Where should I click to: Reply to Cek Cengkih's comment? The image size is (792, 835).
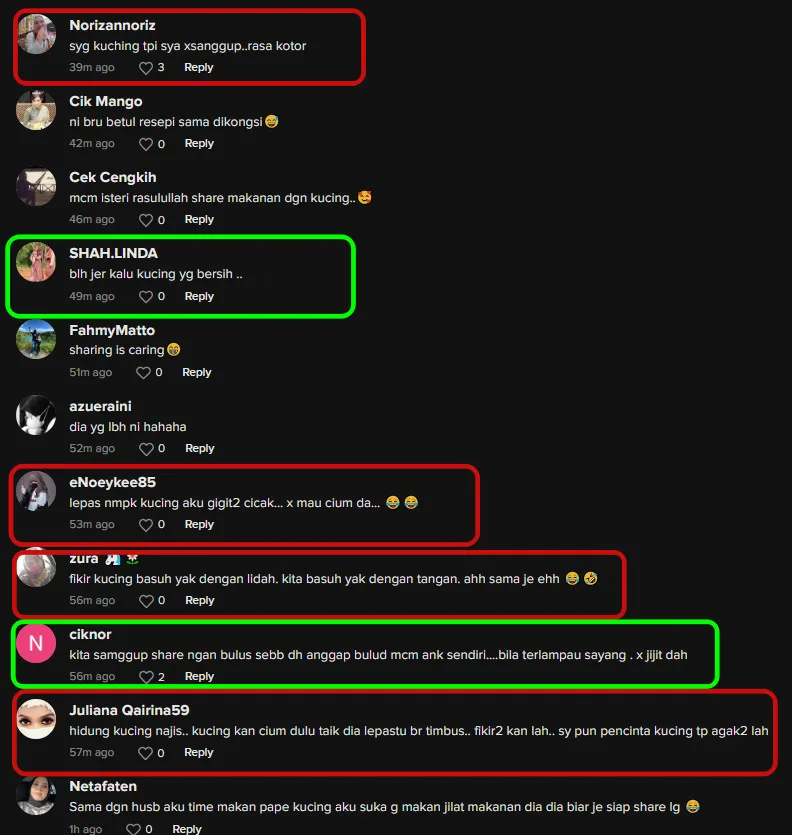click(x=199, y=219)
